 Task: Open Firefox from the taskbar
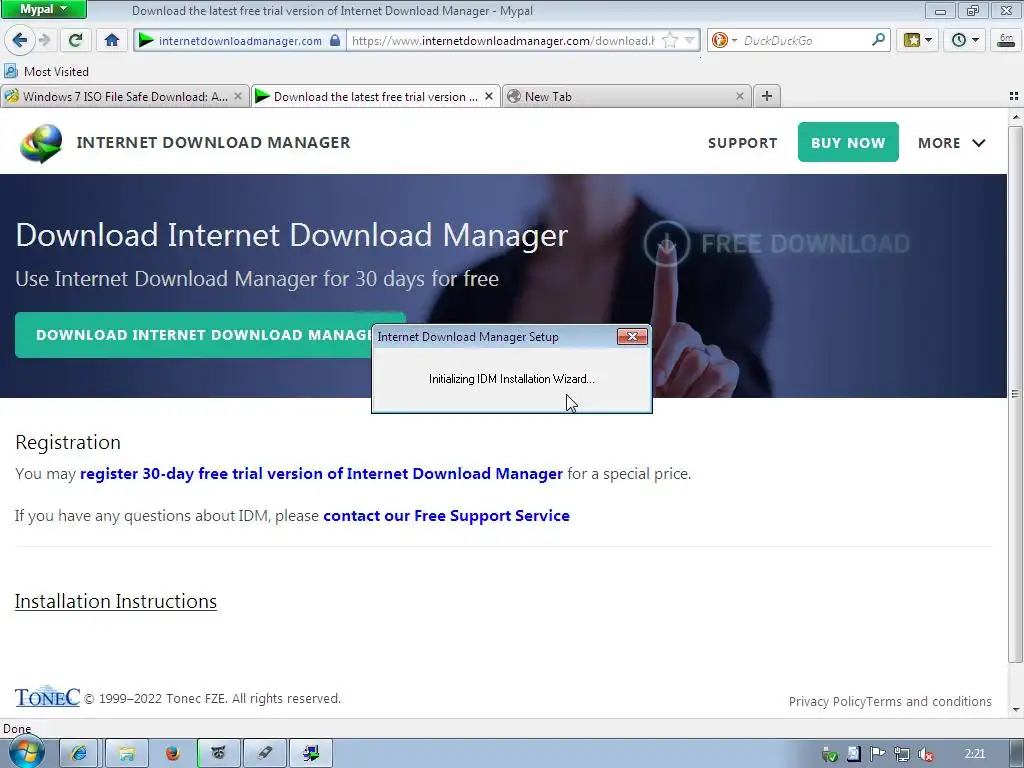[x=172, y=754]
